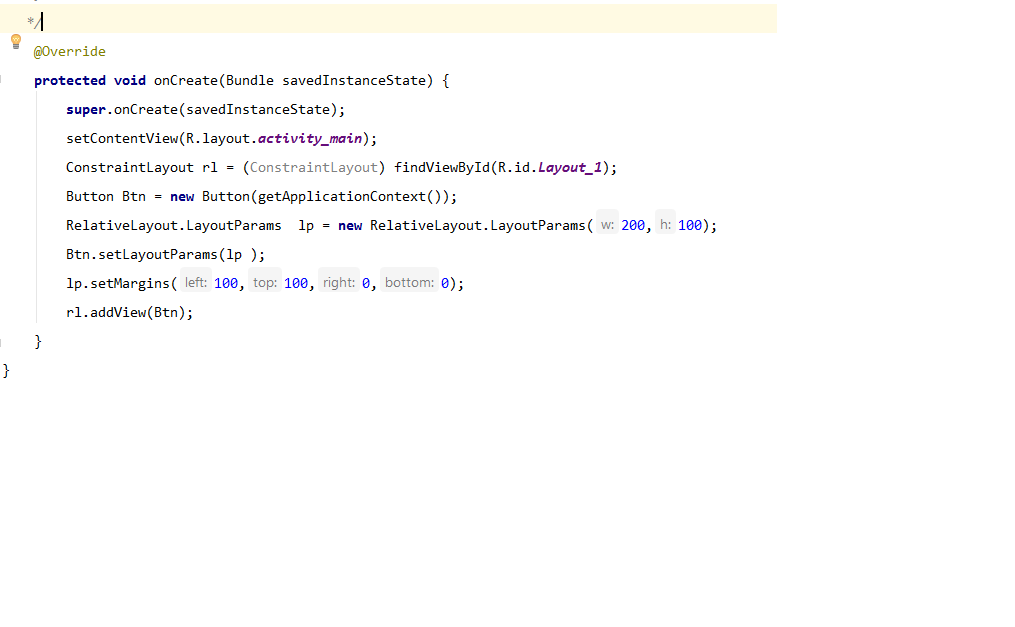Click the Layout_1 id reference

[x=569, y=168]
